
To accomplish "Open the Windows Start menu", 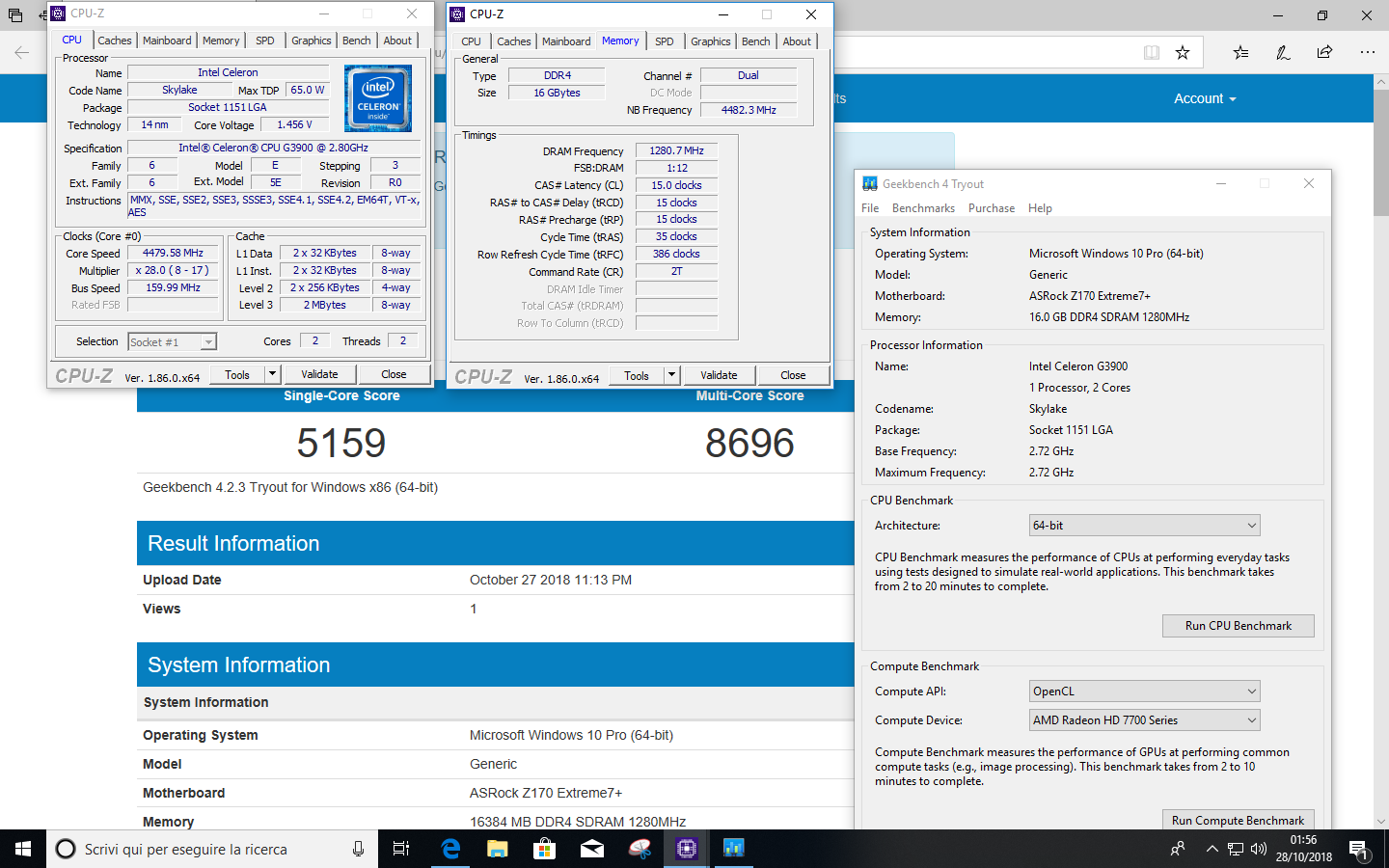I will point(23,849).
